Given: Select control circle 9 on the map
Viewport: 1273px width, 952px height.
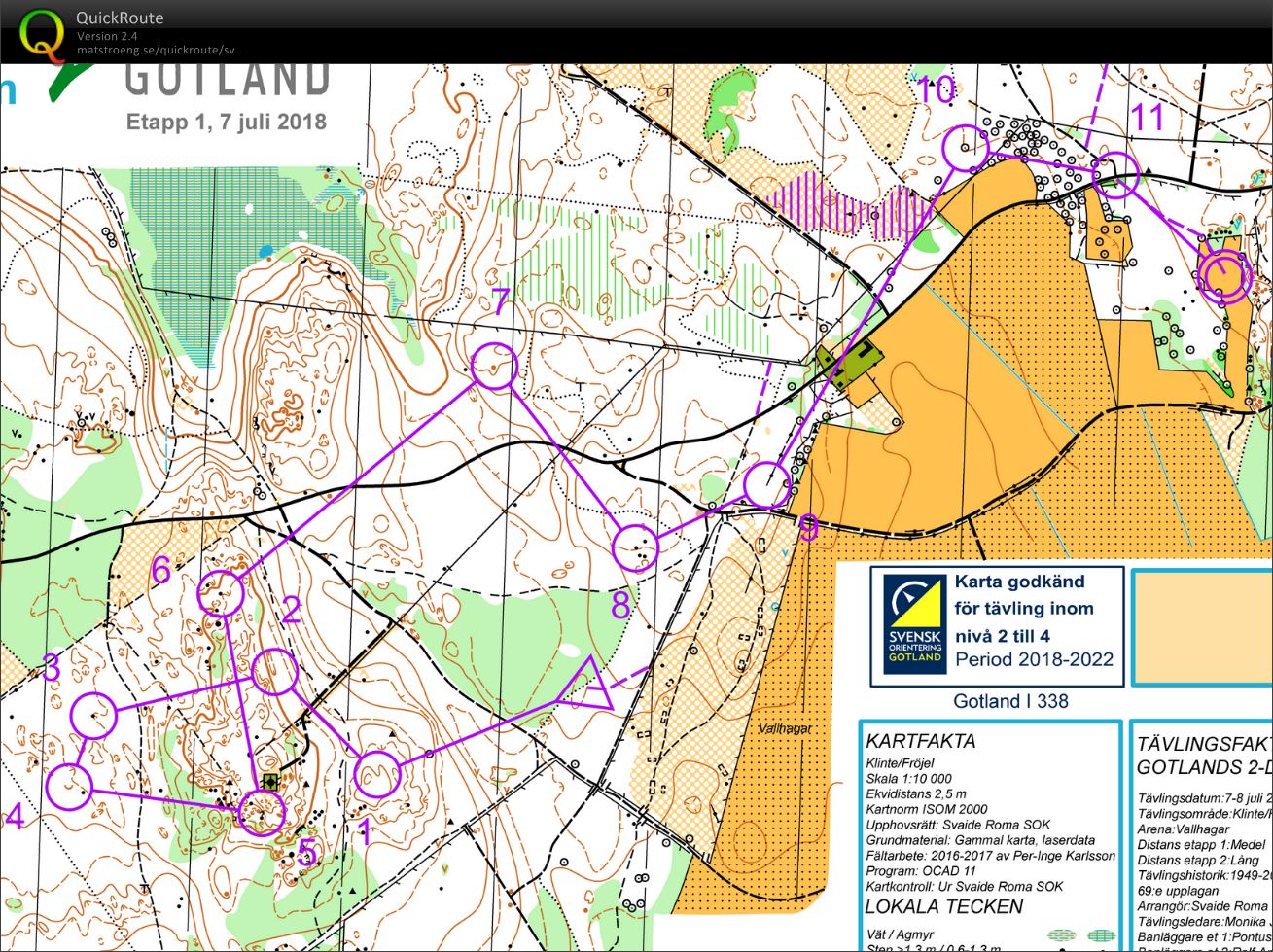Looking at the screenshot, I should (x=768, y=485).
